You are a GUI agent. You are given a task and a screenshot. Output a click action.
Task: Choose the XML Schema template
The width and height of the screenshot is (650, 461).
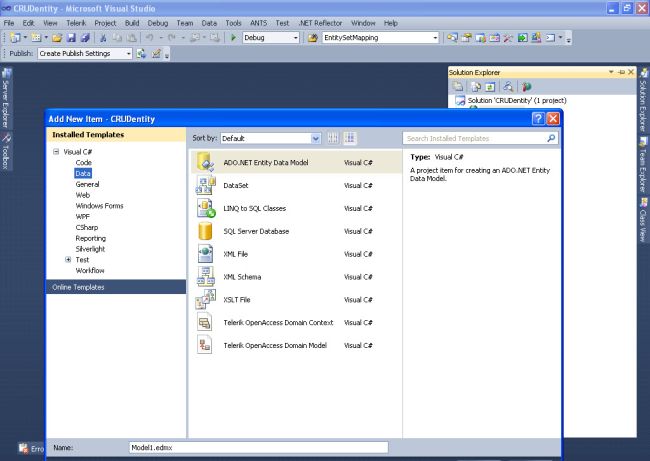242,277
